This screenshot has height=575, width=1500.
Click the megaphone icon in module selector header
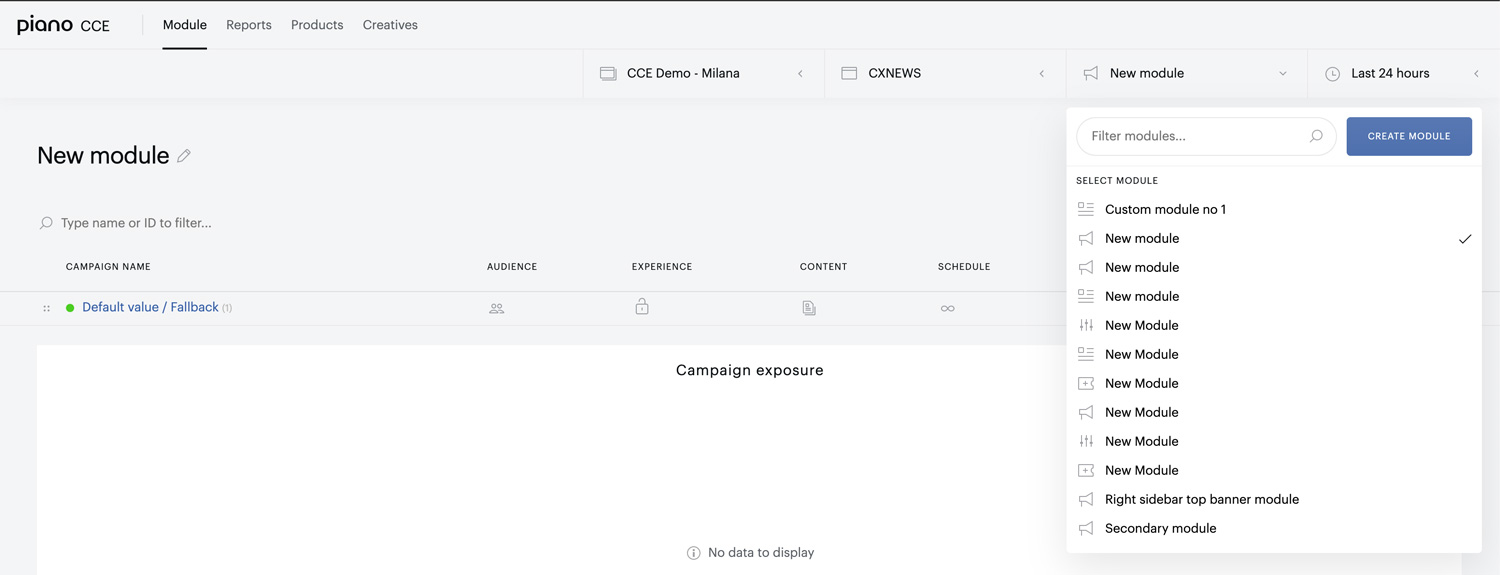coord(1091,73)
